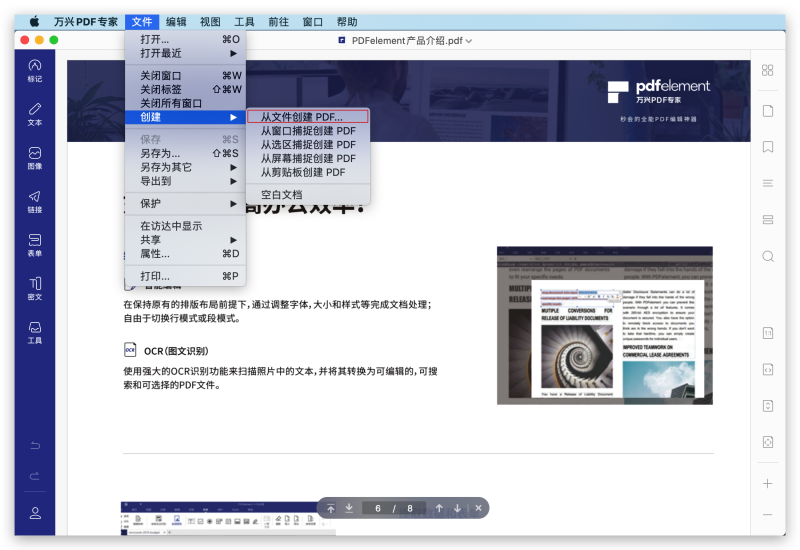
Task: Open the 链接 link tool
Action: pyautogui.click(x=35, y=202)
